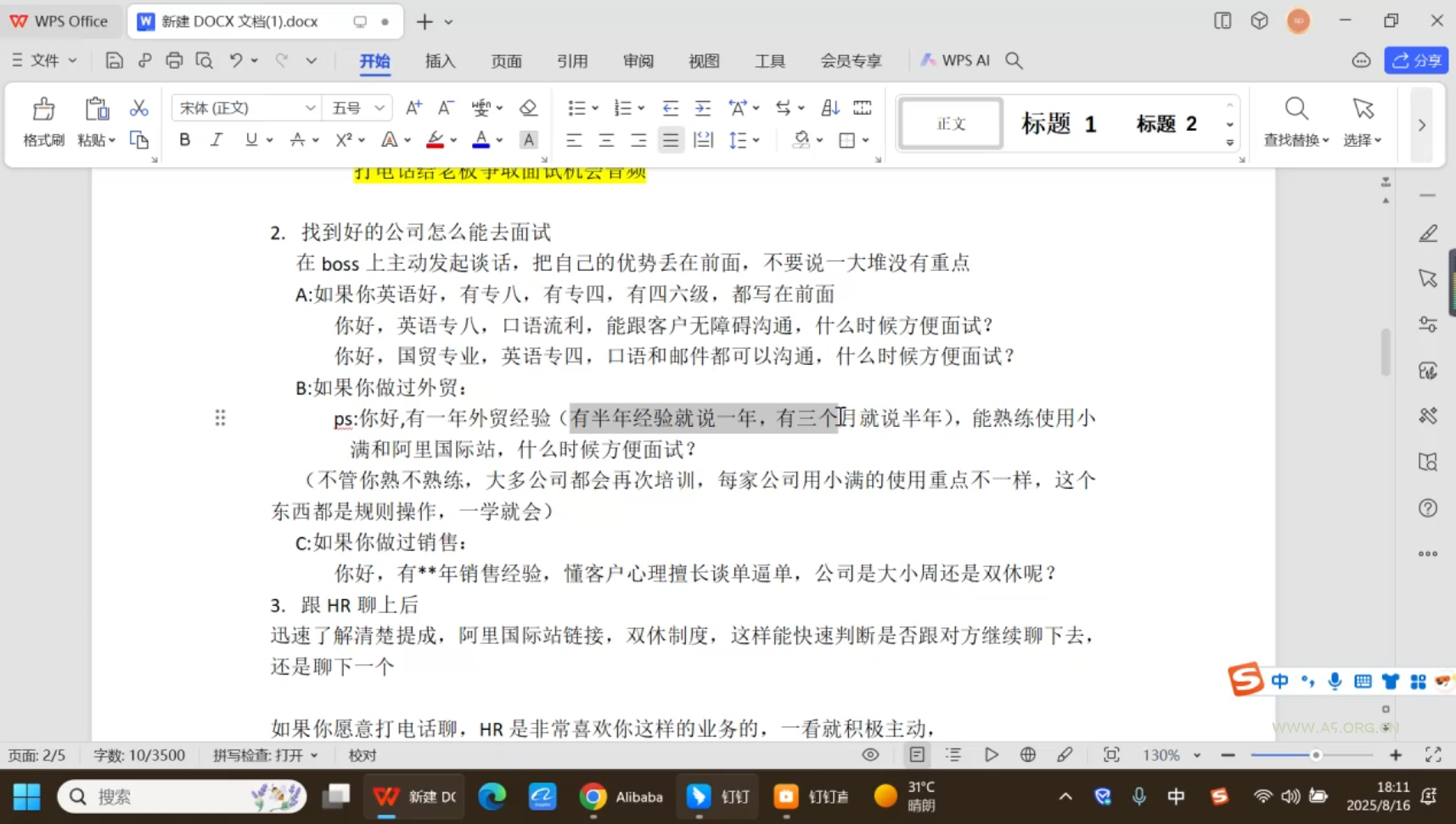Increase font size with A+ icon

[x=413, y=108]
